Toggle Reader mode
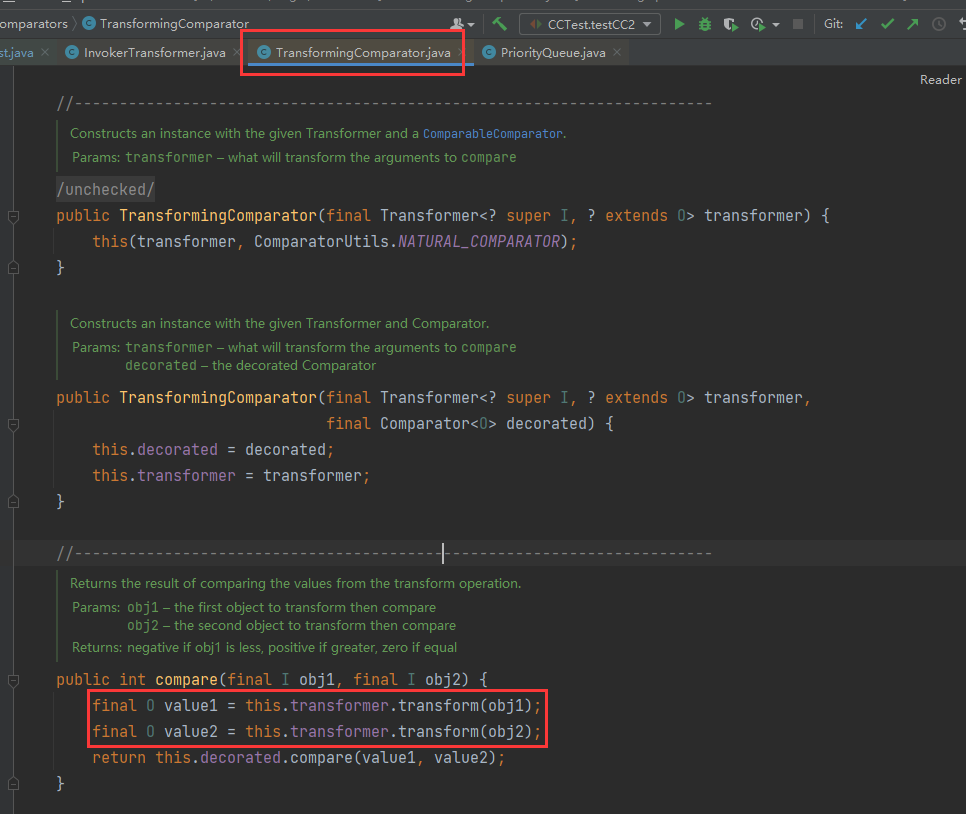Viewport: 966px width, 814px height. pyautogui.click(x=940, y=79)
